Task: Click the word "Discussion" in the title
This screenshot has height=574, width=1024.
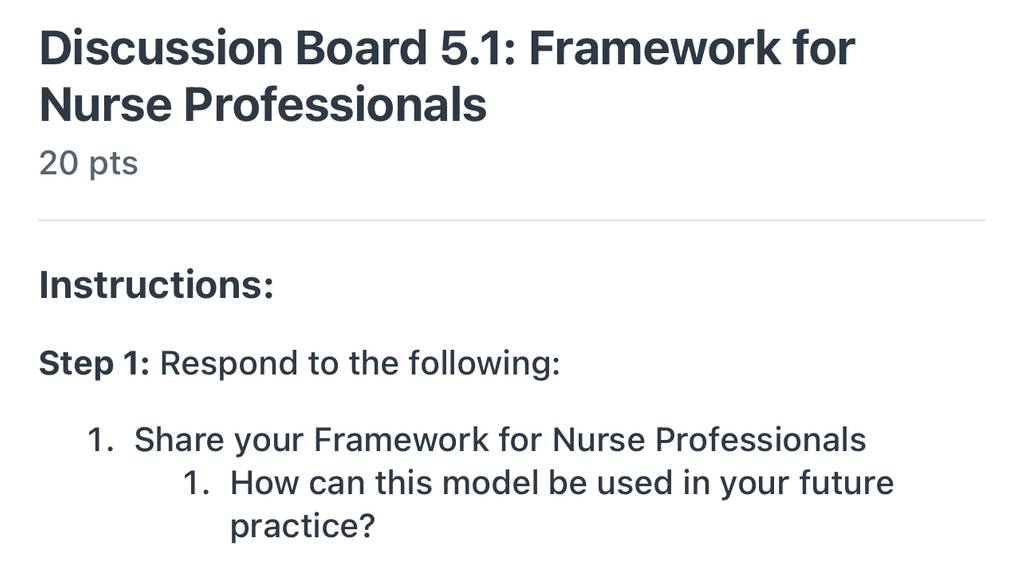Action: (161, 49)
